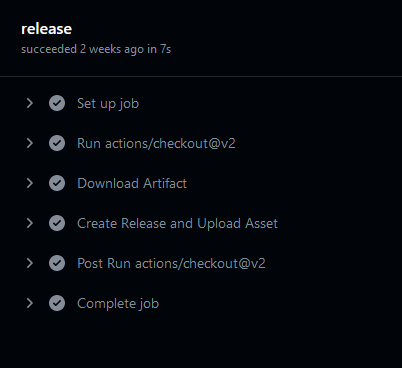Expand the Set up job step chevron

coord(30,103)
